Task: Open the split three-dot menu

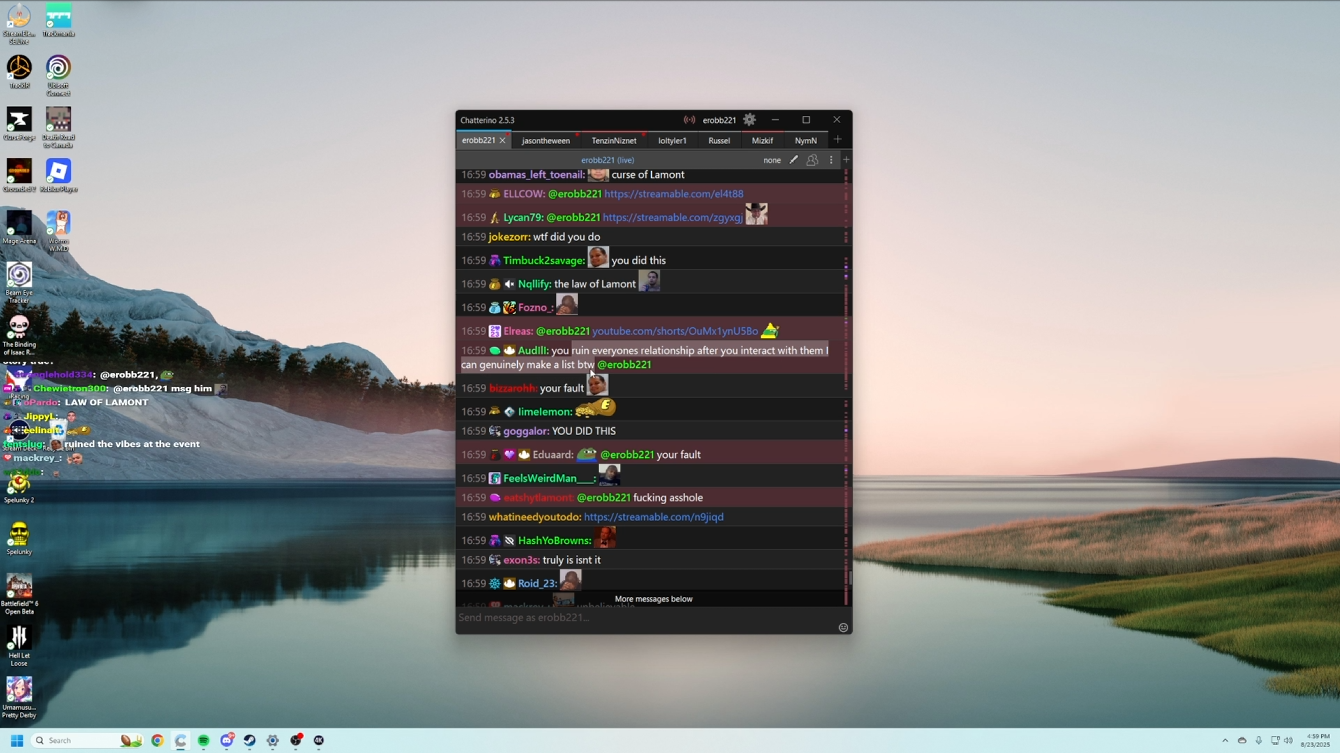Action: tap(830, 160)
